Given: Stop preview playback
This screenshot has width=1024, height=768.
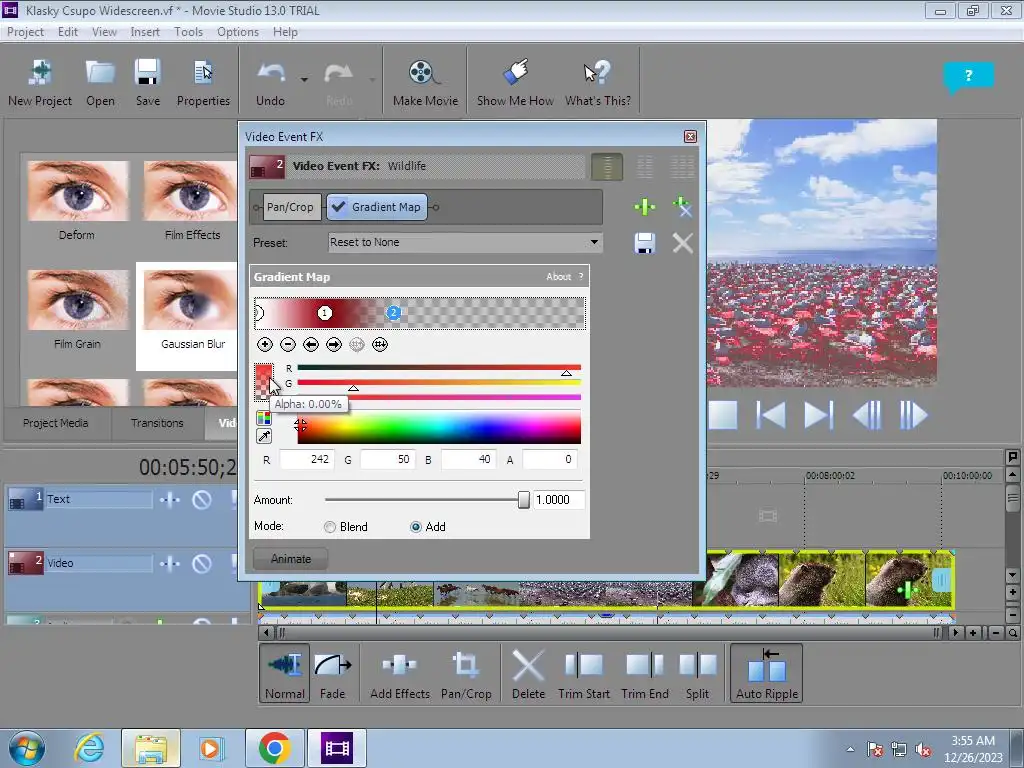Looking at the screenshot, I should [723, 415].
